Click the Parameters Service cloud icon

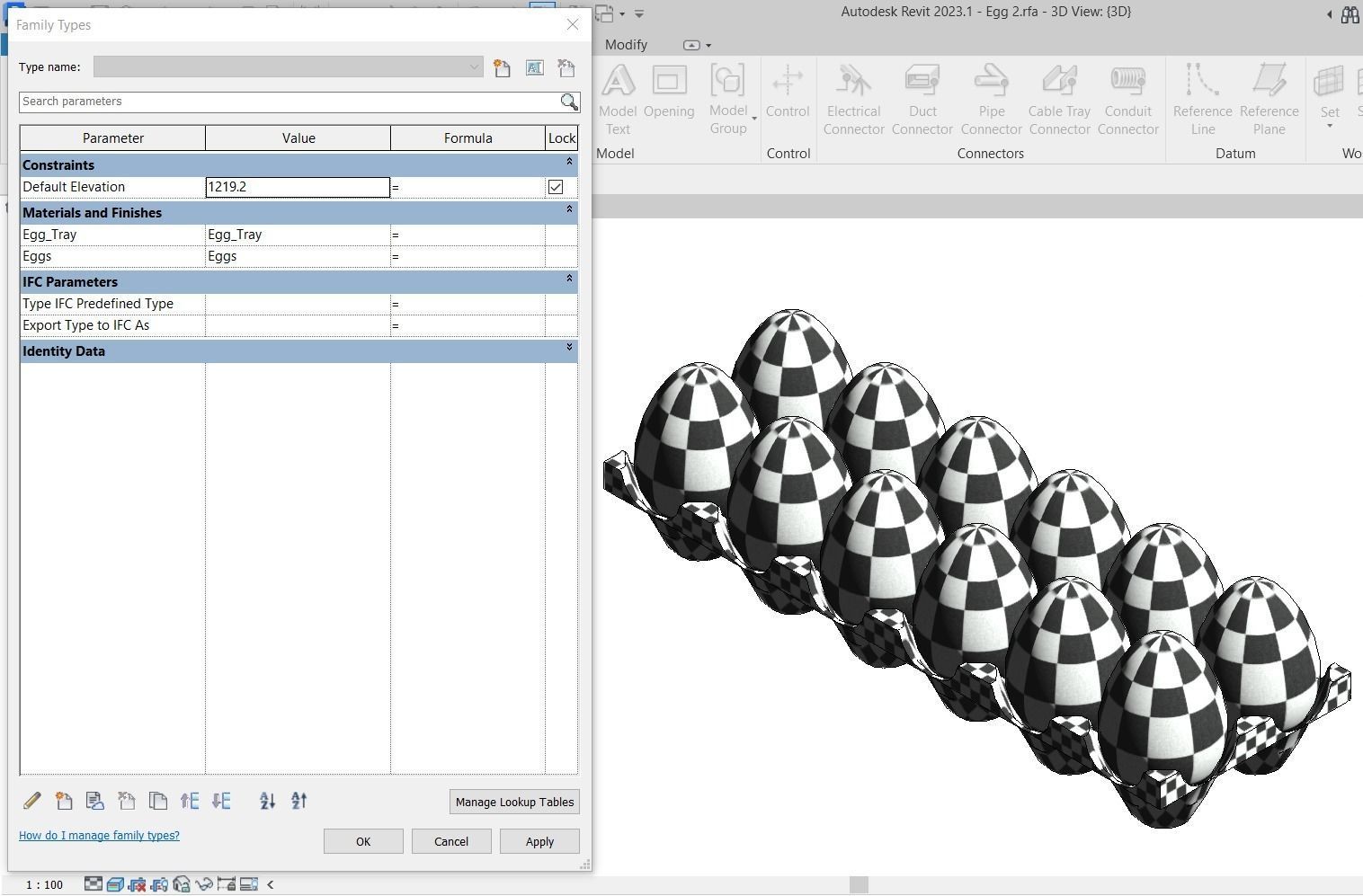click(x=95, y=801)
